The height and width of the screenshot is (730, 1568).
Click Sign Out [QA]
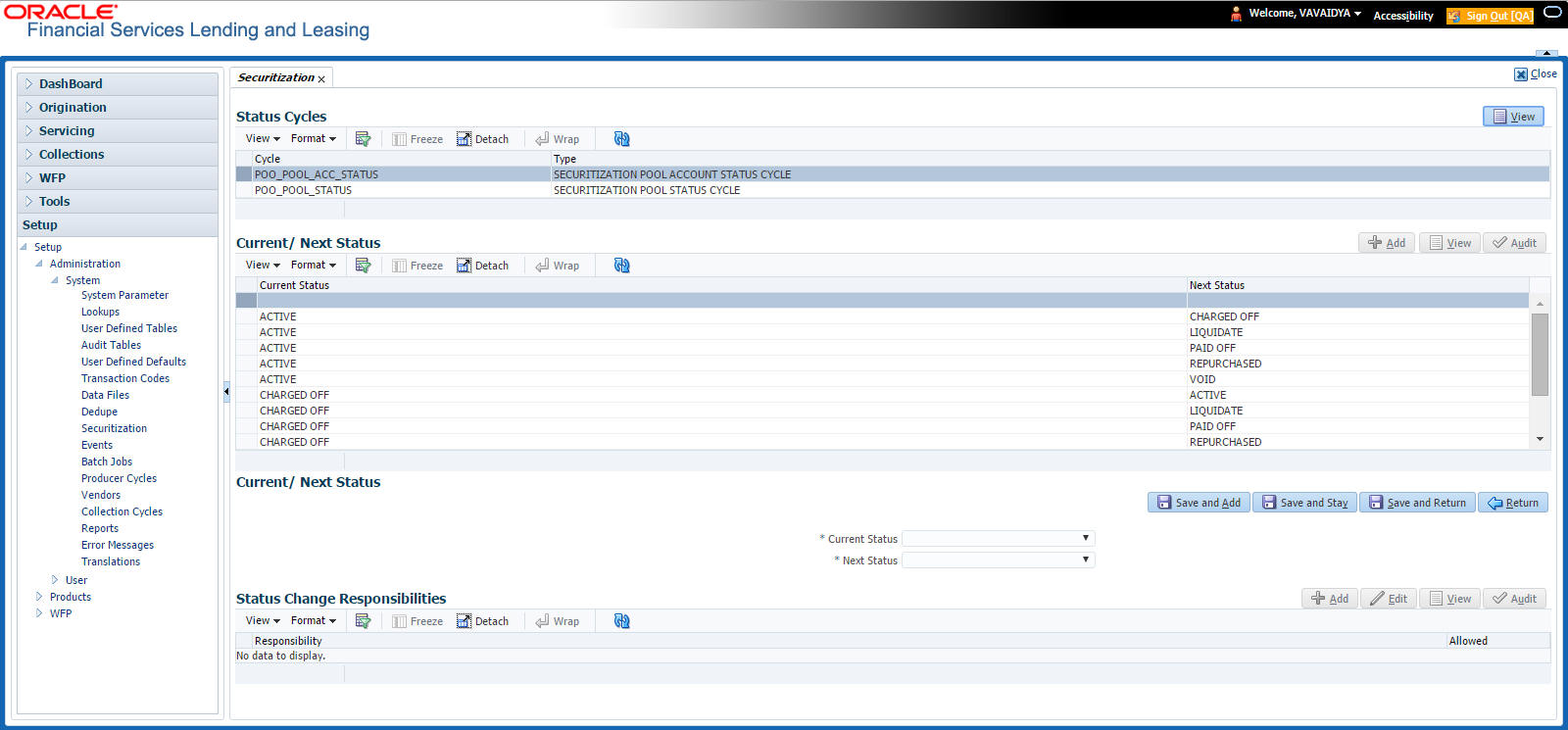pos(1490,16)
